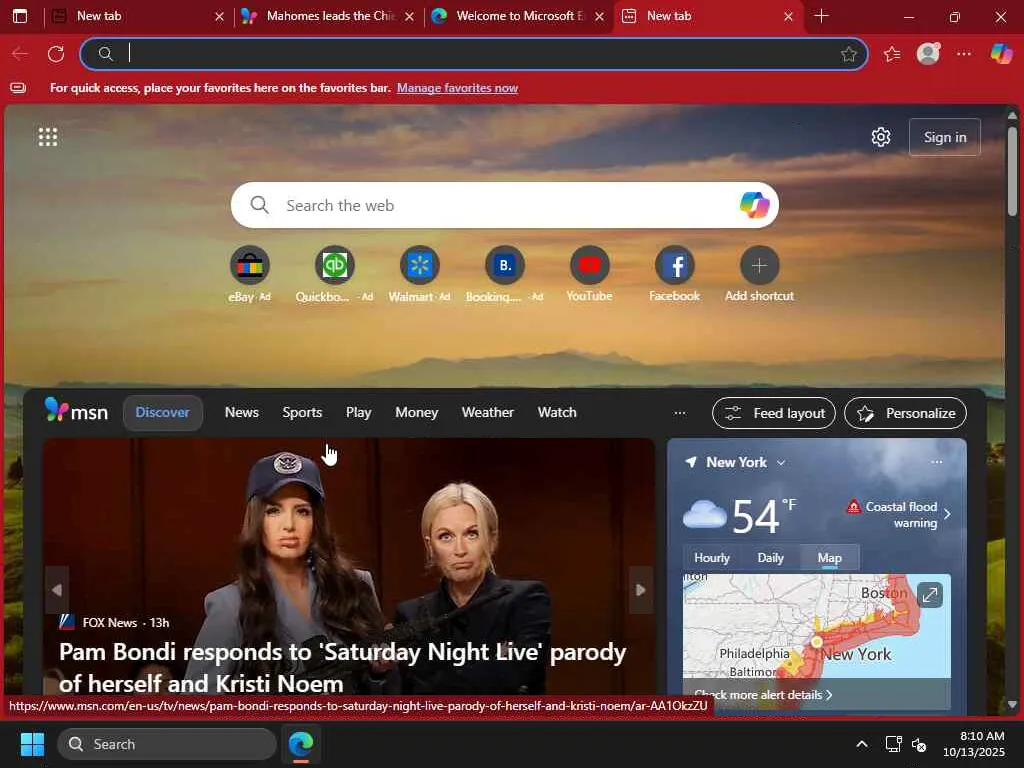
Task: Click the Copilot icon in web search box
Action: tap(754, 205)
